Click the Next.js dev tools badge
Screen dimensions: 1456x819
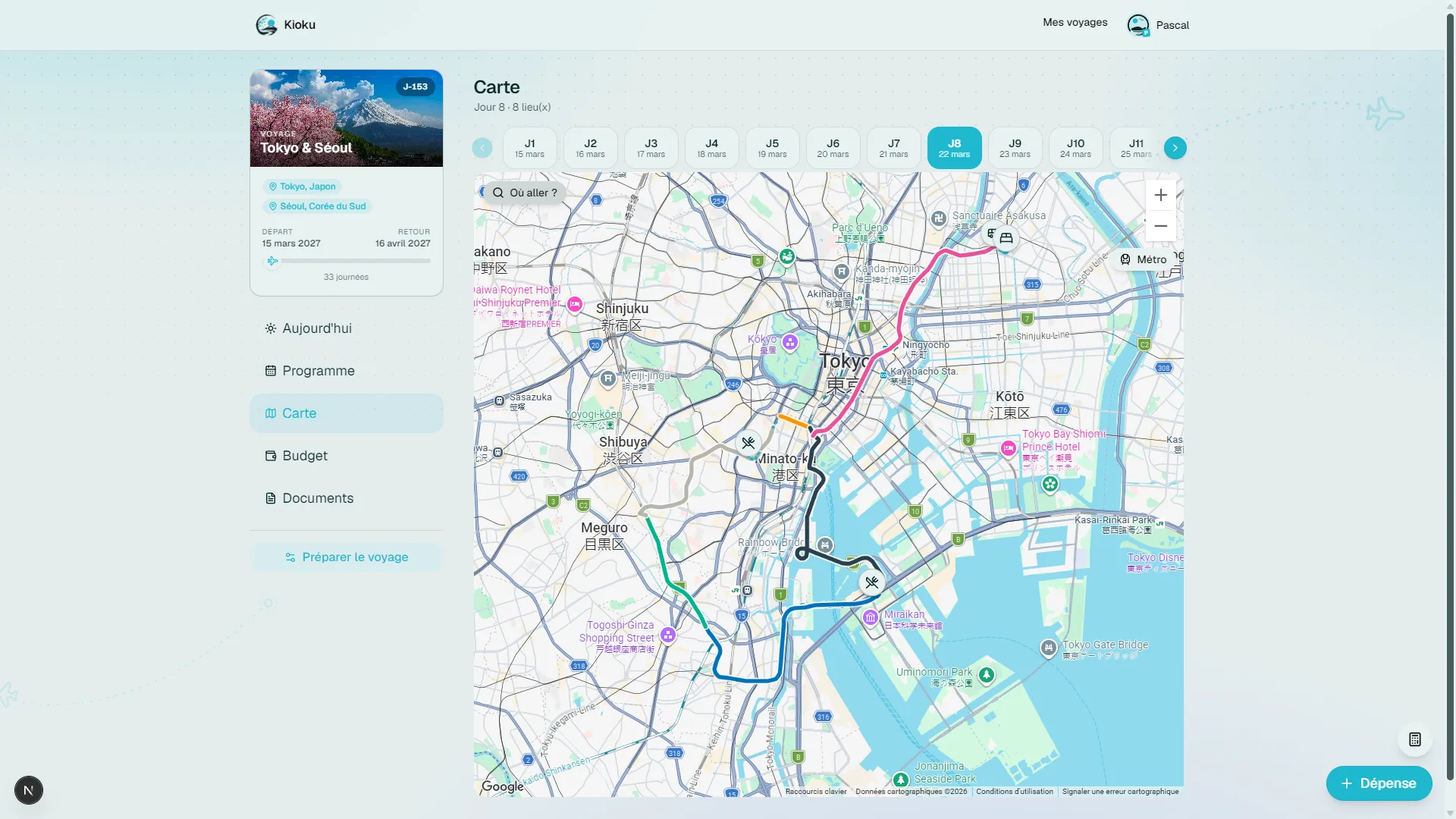tap(29, 790)
